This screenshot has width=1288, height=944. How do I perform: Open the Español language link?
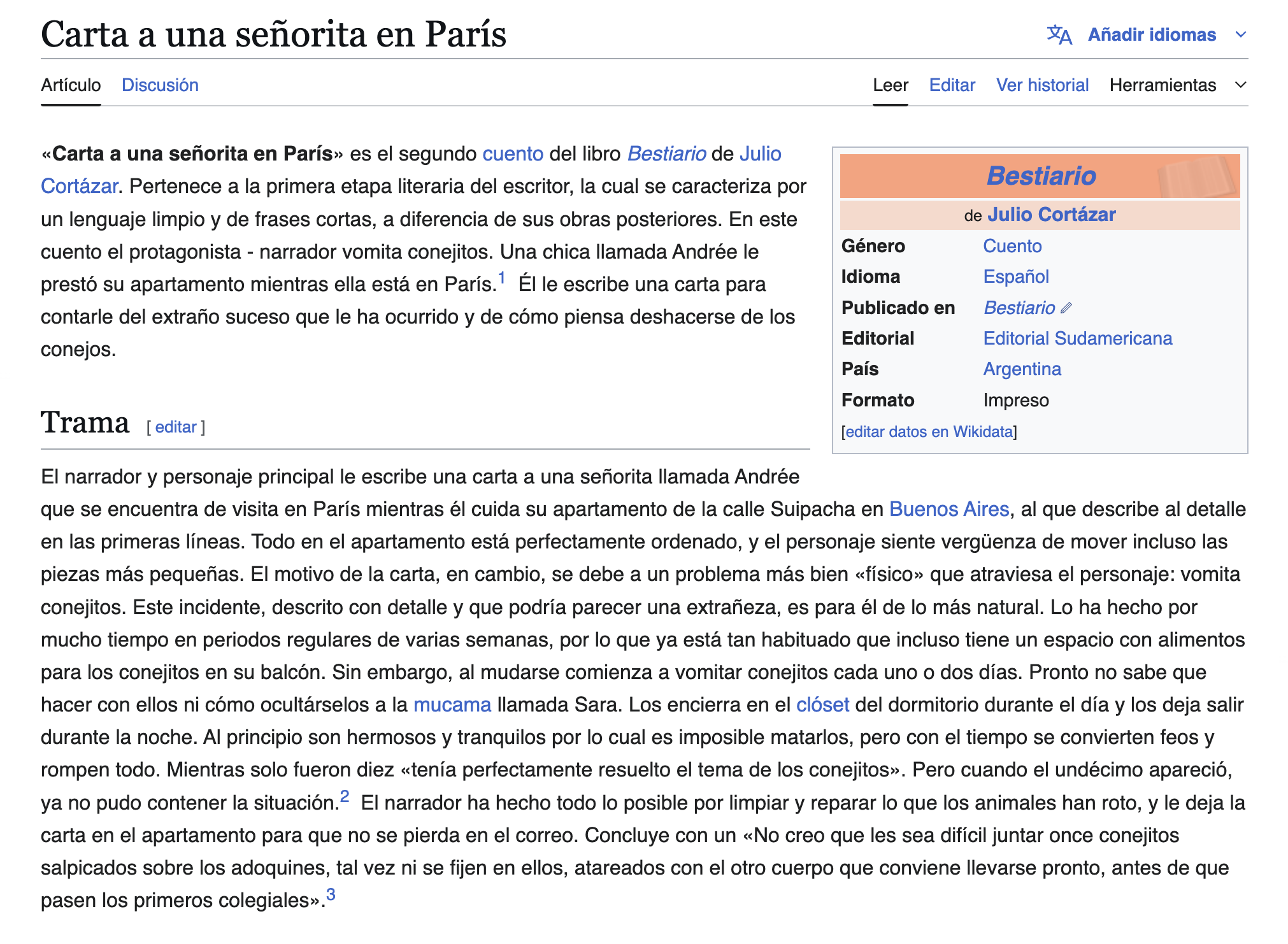point(1016,276)
